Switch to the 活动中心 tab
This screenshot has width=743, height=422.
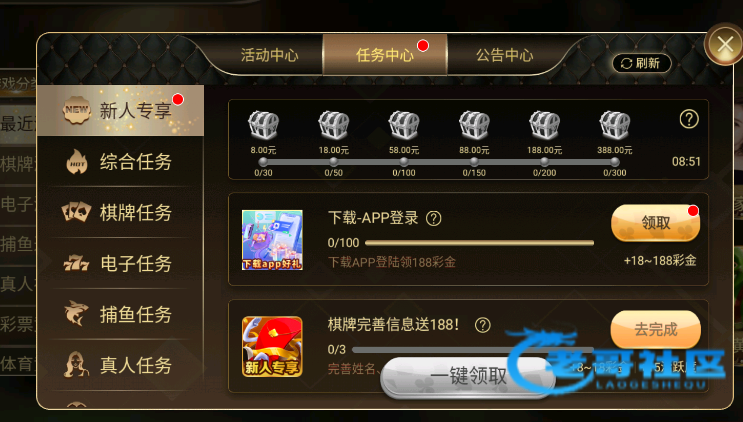tap(269, 55)
